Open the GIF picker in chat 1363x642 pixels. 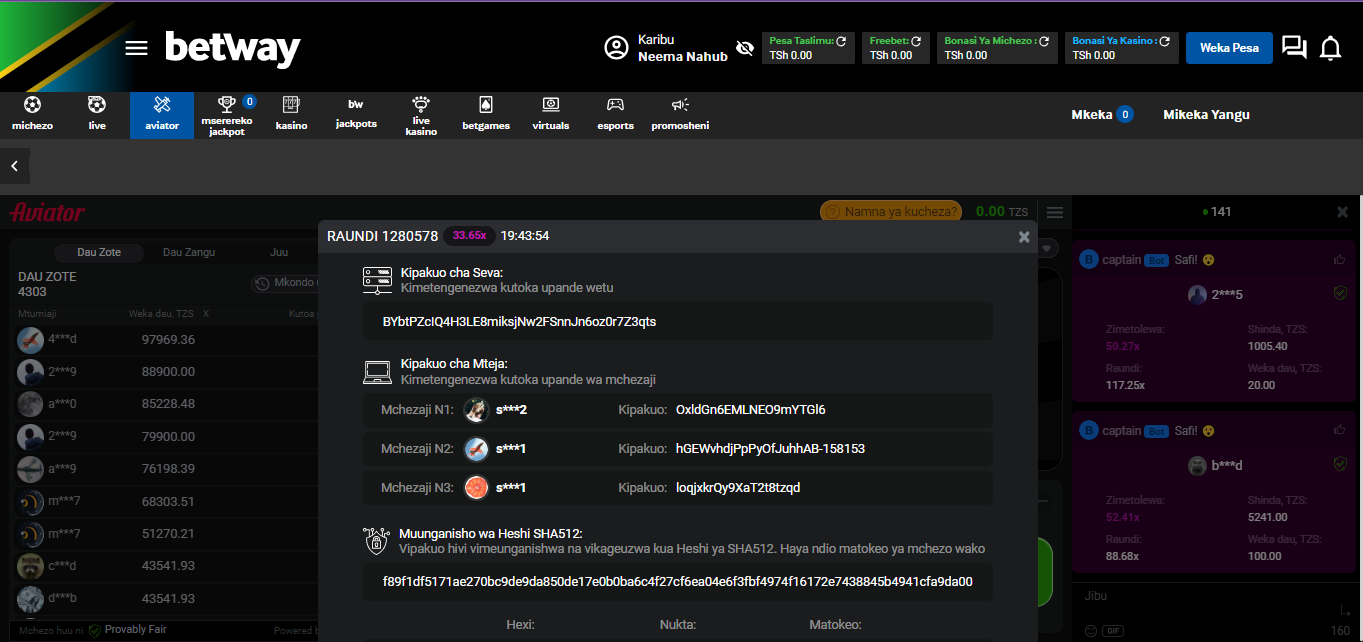(x=1112, y=631)
